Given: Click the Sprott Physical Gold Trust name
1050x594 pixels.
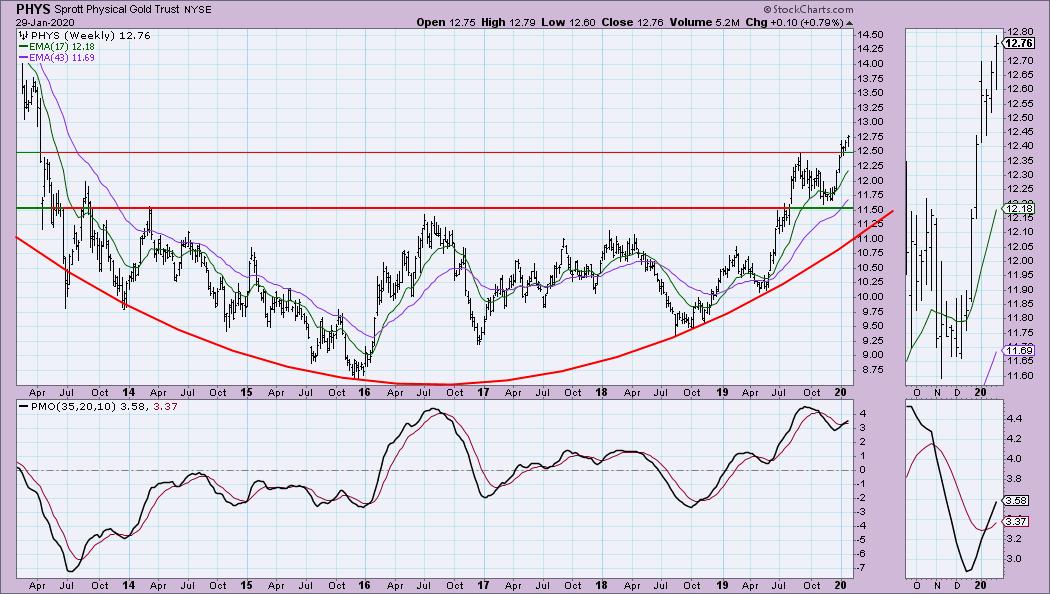Looking at the screenshot, I should pos(117,10).
